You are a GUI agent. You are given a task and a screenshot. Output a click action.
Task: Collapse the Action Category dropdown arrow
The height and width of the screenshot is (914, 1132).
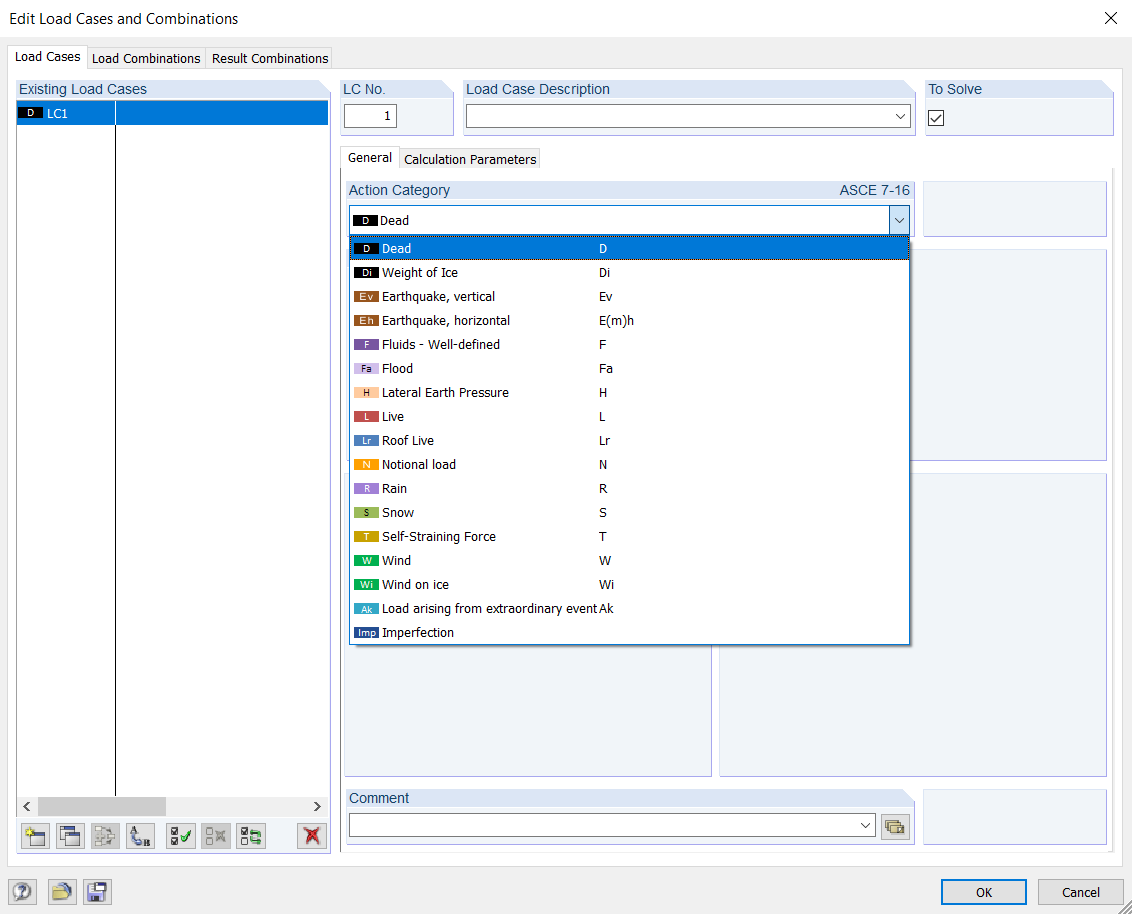click(x=899, y=220)
